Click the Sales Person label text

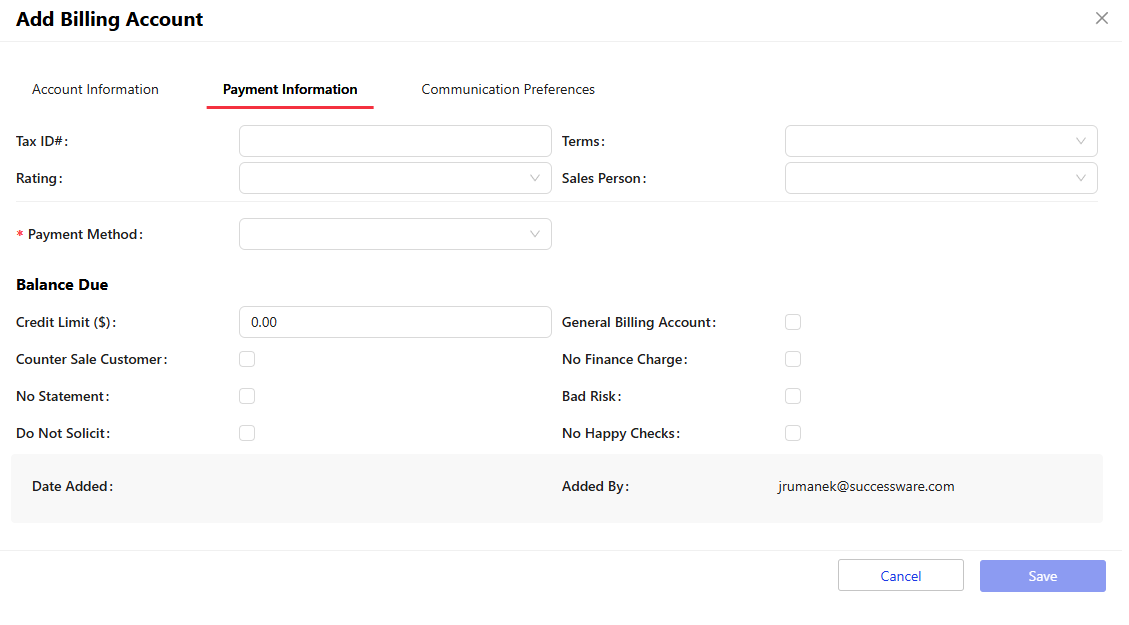tap(604, 178)
